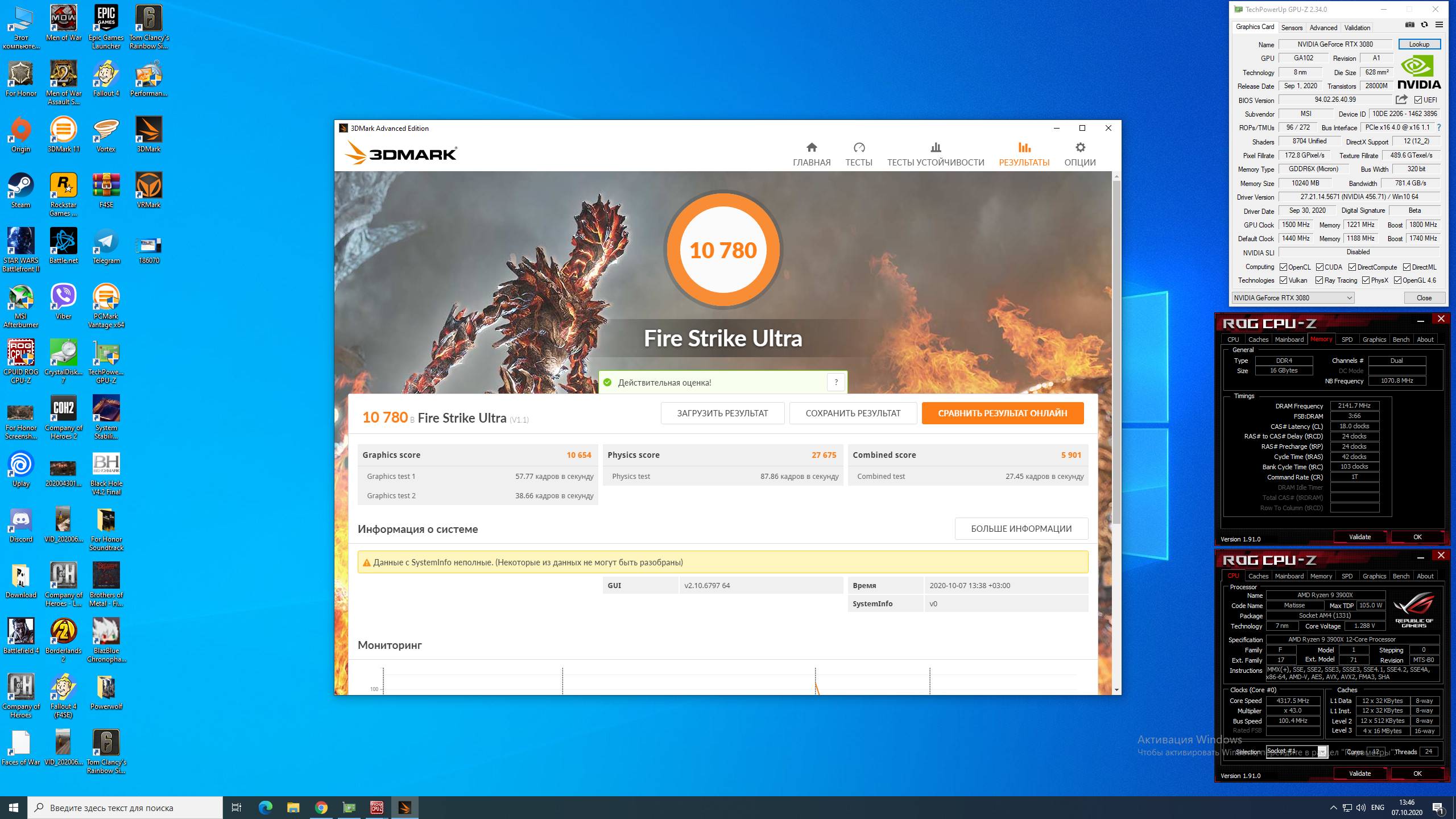The width and height of the screenshot is (1456, 819).
Task: Open the GPU-Z hamburger menu icon
Action: (x=1440, y=25)
